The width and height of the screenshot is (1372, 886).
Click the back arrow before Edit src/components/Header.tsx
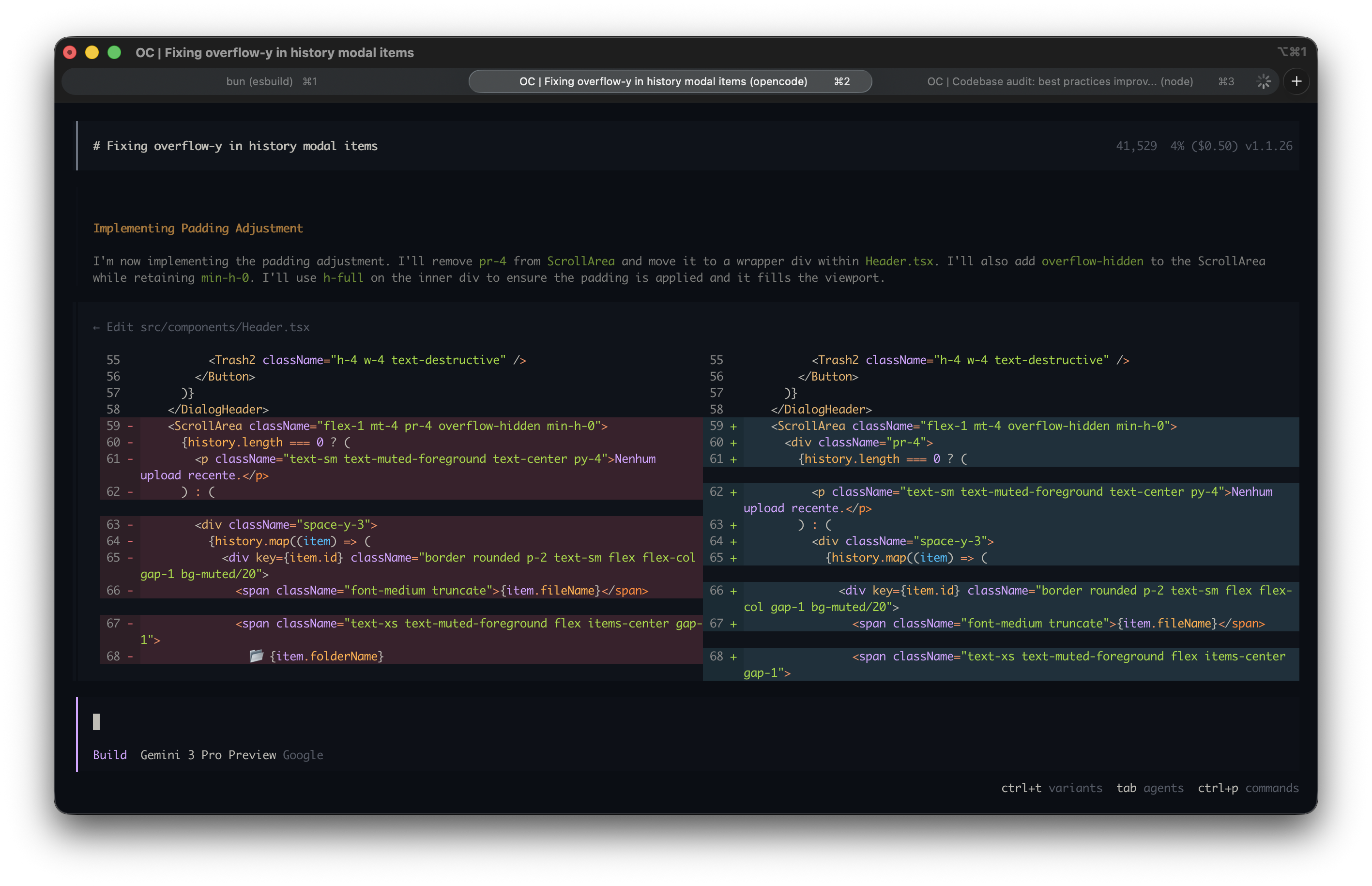[x=96, y=327]
